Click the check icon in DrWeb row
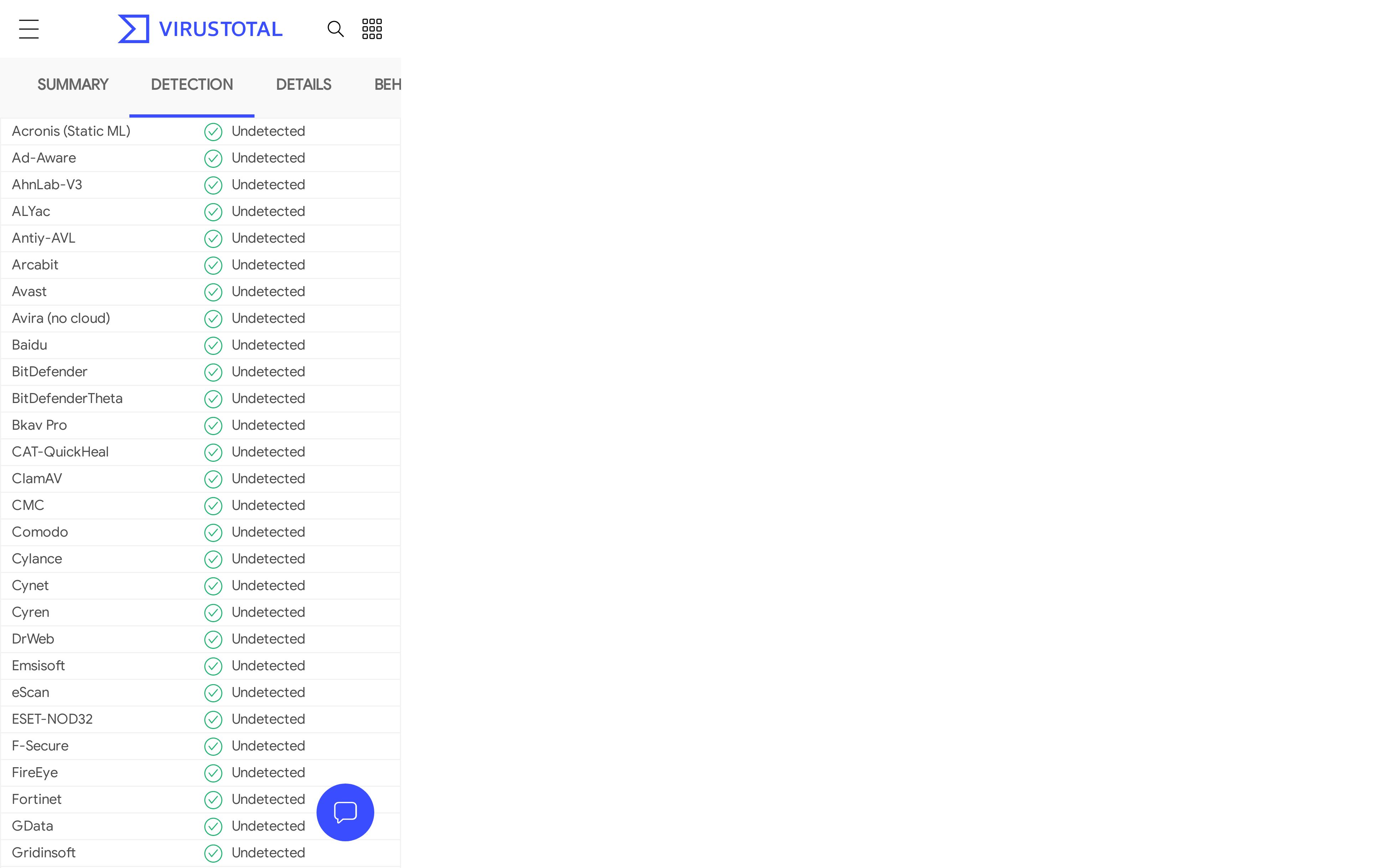Image resolution: width=1373 pixels, height=868 pixels. [213, 640]
